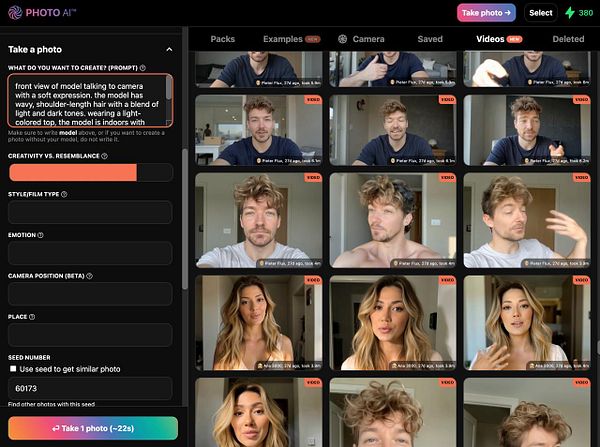Click the help icon beside Camera Position (Beta)
Viewport: 600px width, 447px height.
(89, 276)
